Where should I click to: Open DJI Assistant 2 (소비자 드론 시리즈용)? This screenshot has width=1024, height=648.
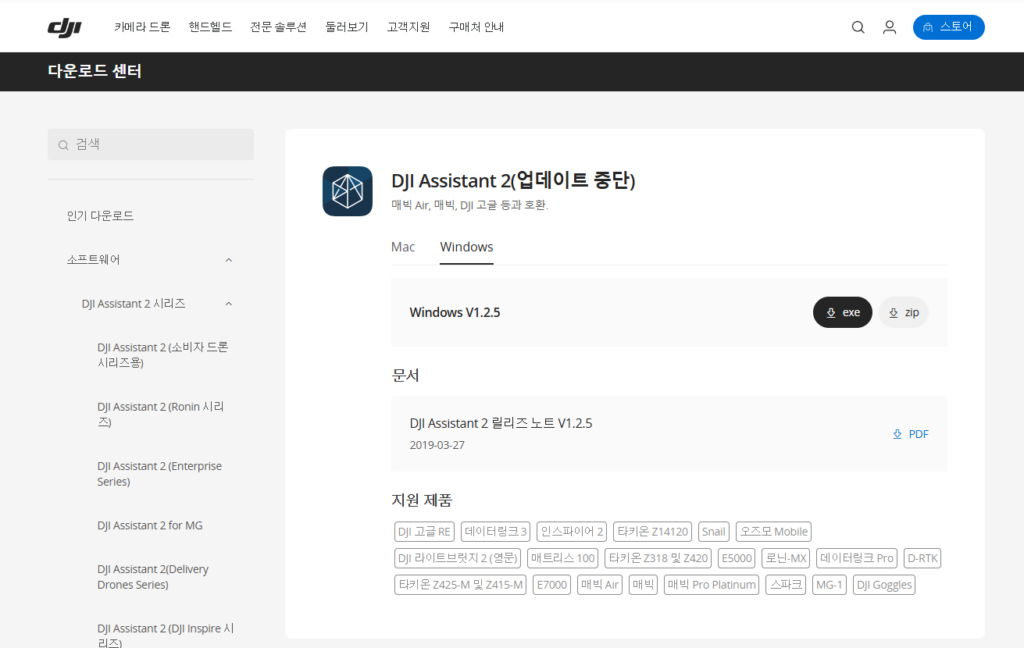pos(163,355)
